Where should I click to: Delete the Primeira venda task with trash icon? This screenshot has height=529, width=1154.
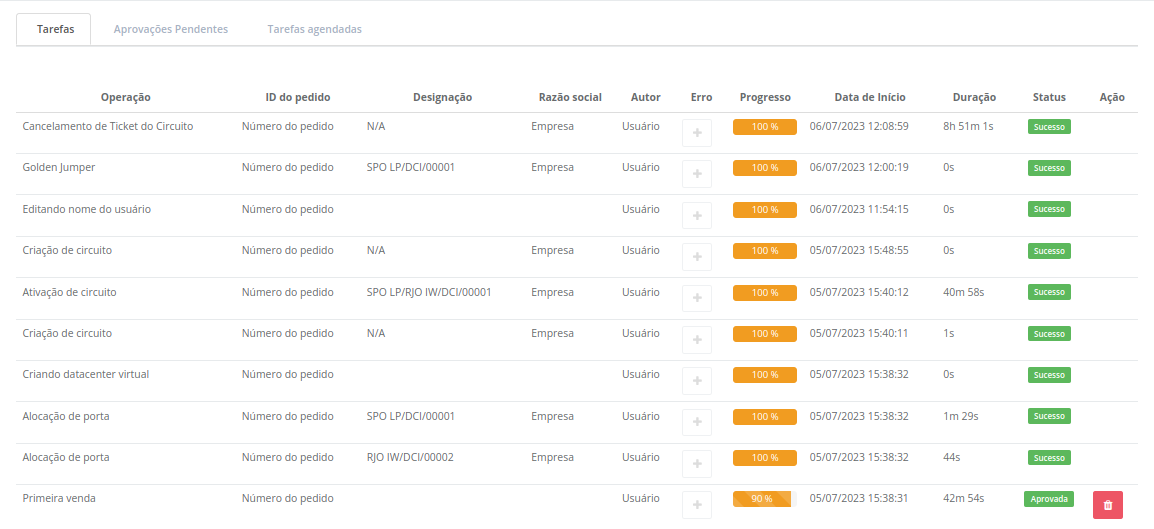click(1108, 505)
